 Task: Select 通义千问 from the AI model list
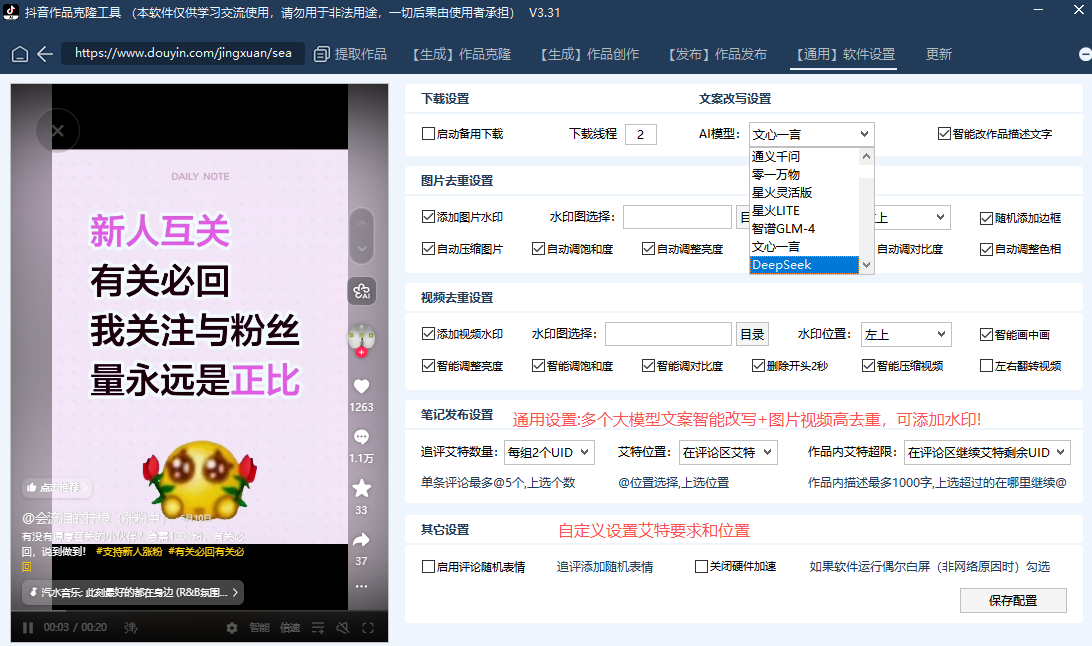804,157
